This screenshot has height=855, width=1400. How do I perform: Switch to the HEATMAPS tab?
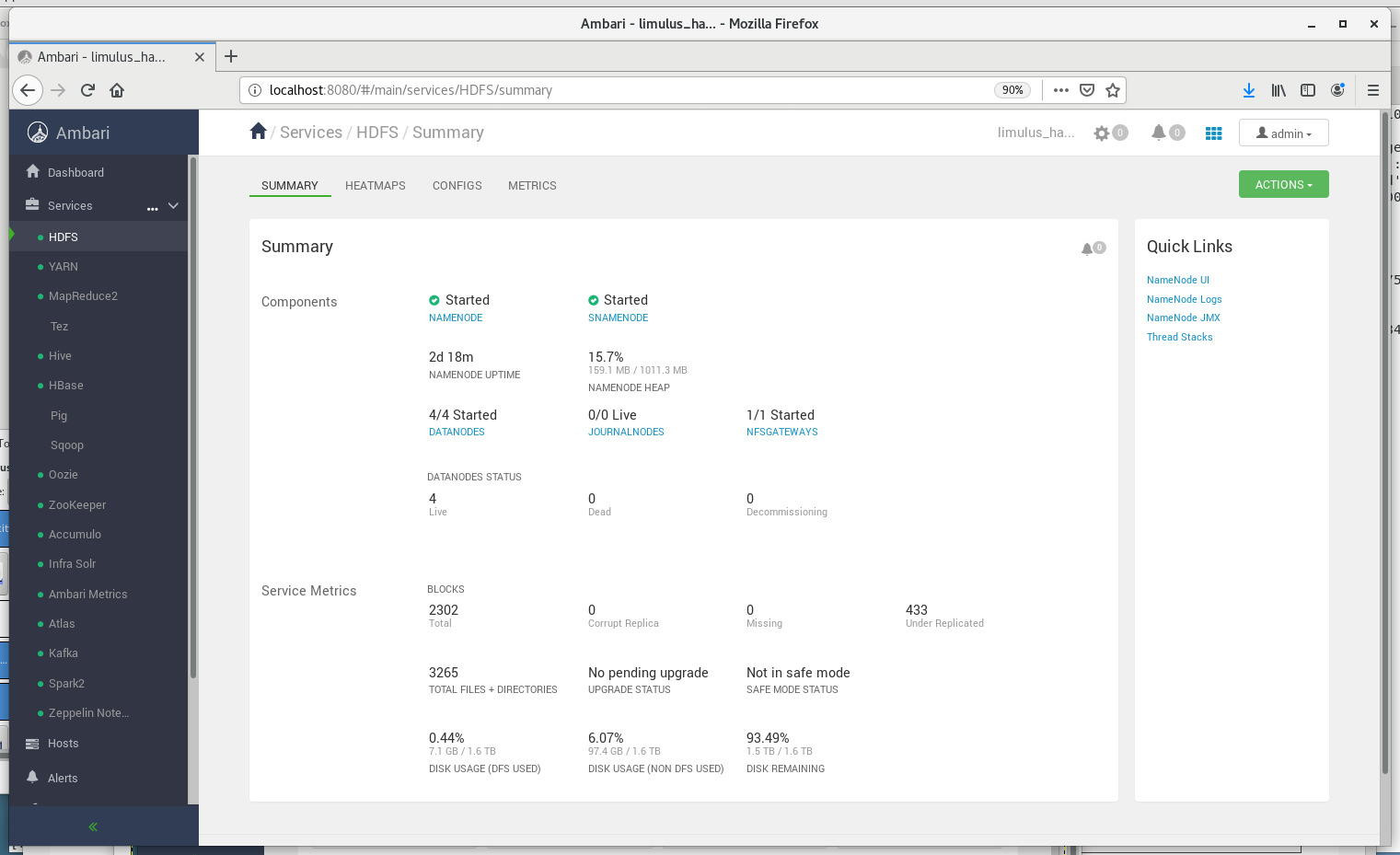click(375, 186)
